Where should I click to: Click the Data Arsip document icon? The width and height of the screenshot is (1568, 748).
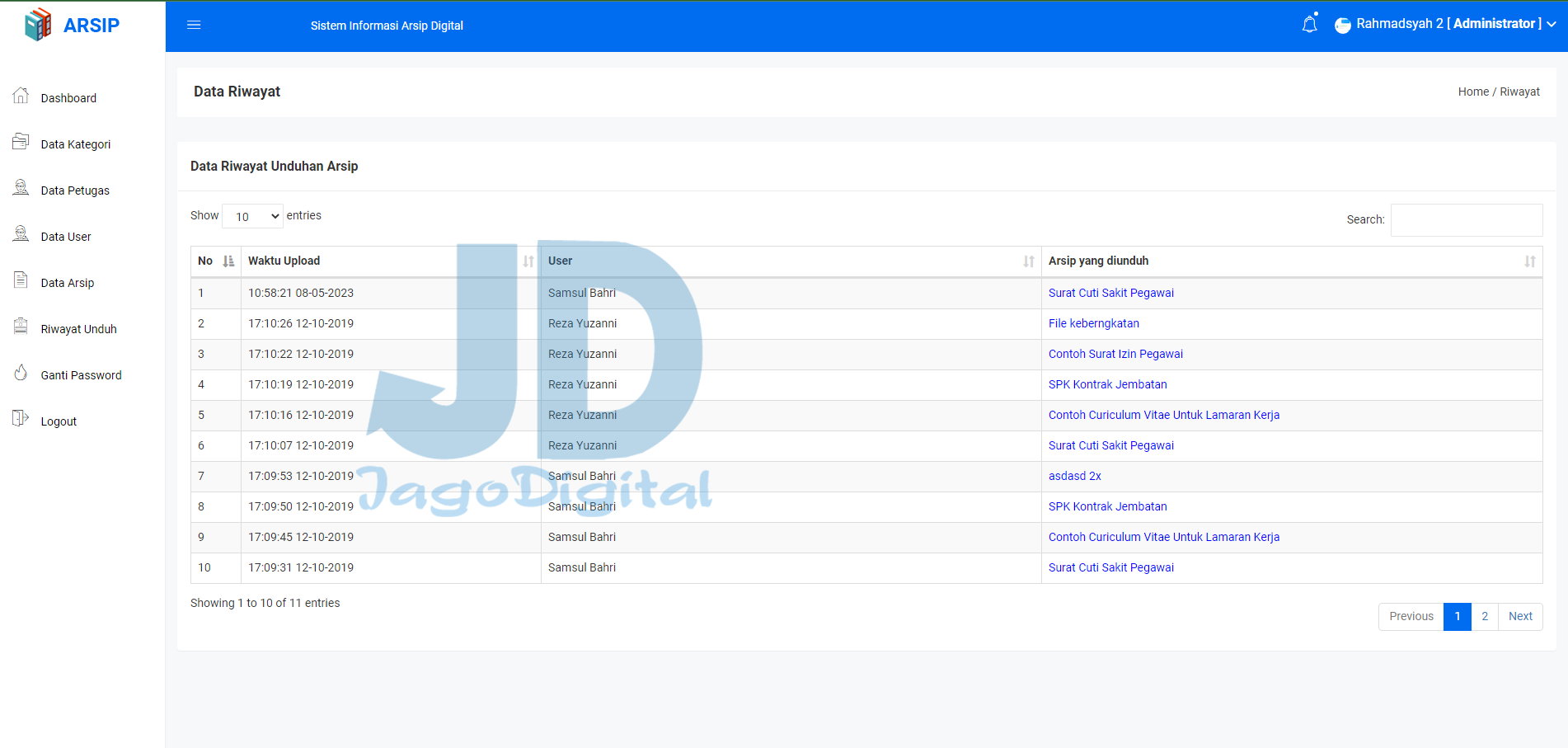[21, 281]
